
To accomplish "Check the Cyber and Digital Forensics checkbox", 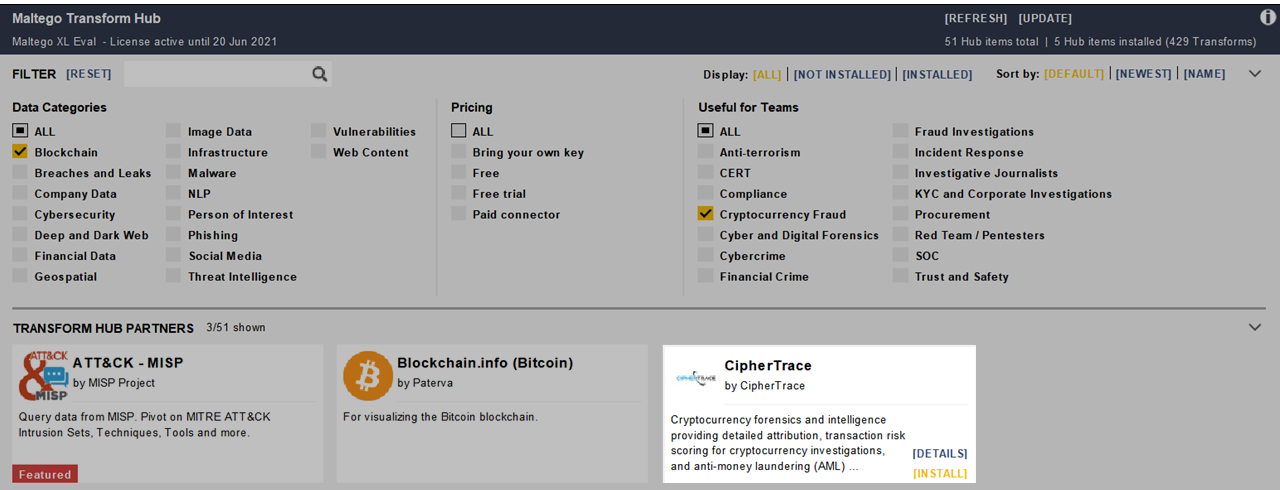I will click(705, 235).
